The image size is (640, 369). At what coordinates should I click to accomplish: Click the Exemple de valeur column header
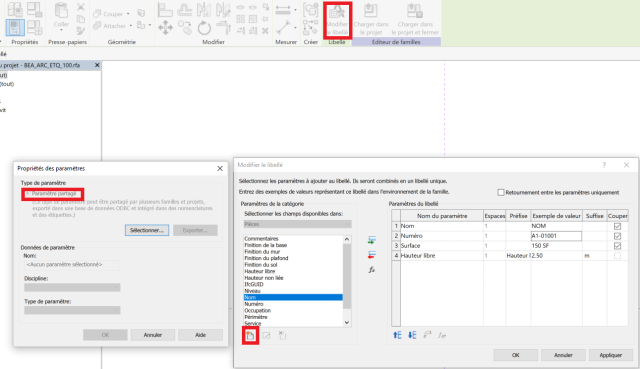tap(556, 216)
